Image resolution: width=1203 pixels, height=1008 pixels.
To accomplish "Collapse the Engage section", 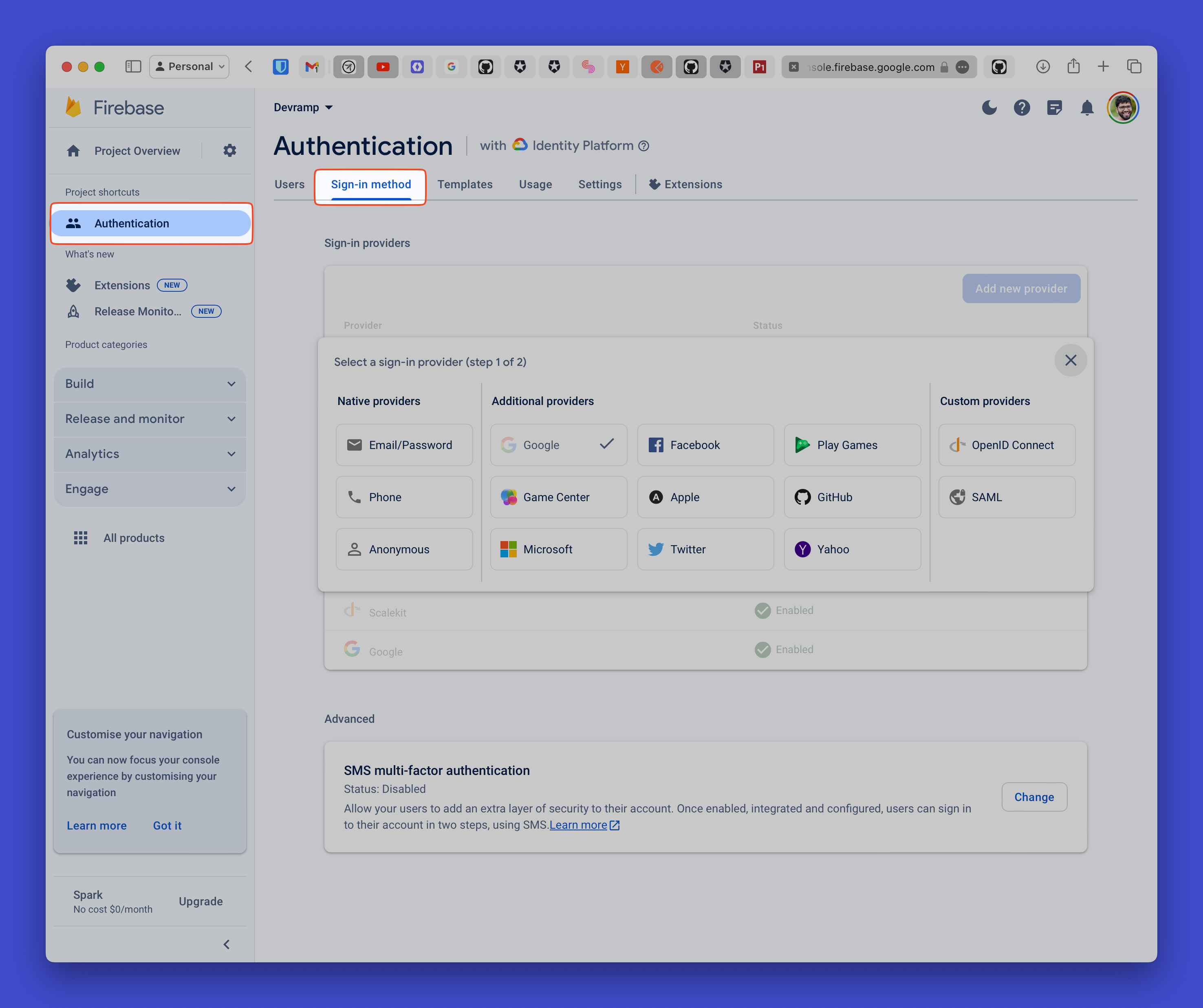I will pos(150,489).
